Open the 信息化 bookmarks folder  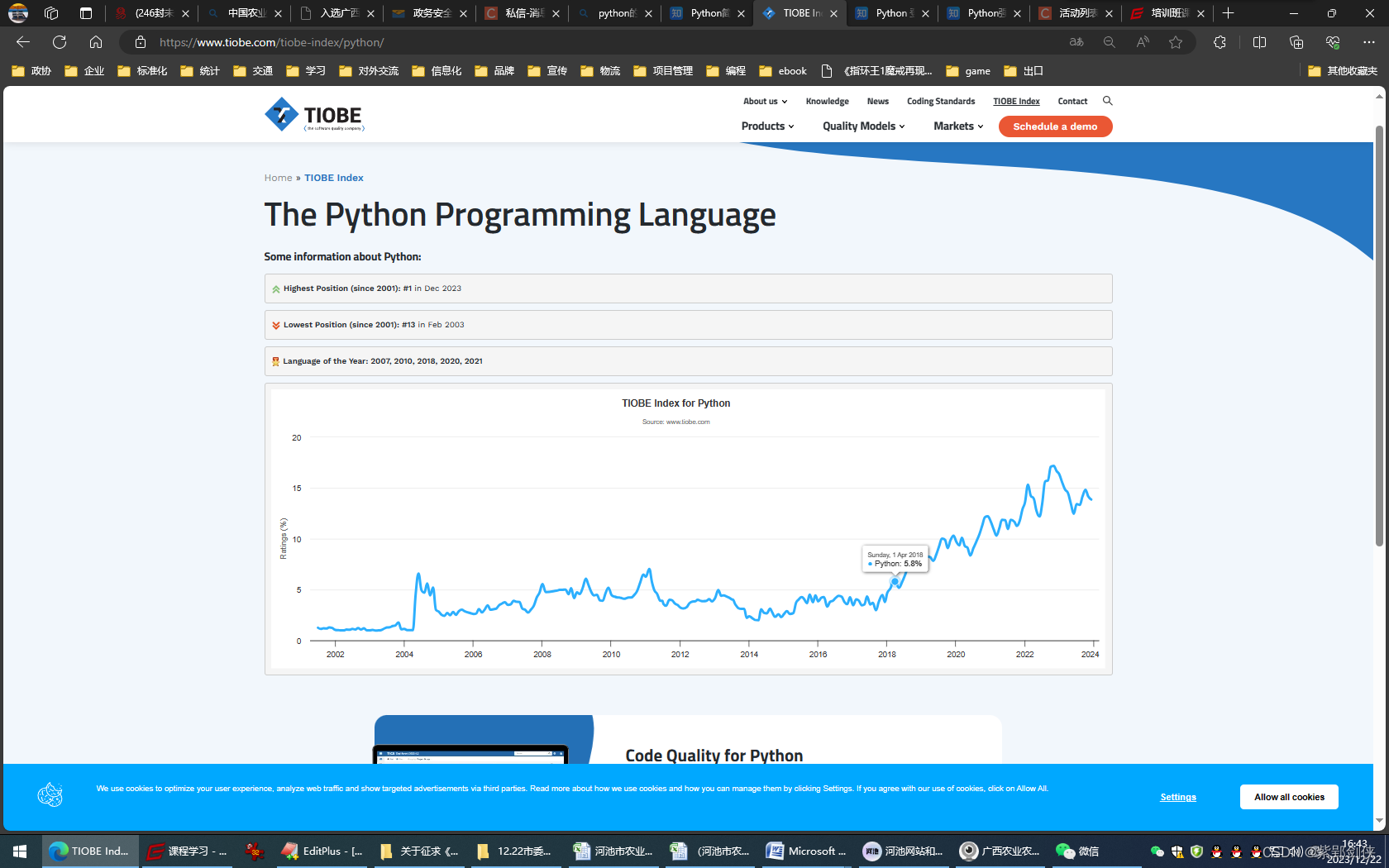(437, 71)
